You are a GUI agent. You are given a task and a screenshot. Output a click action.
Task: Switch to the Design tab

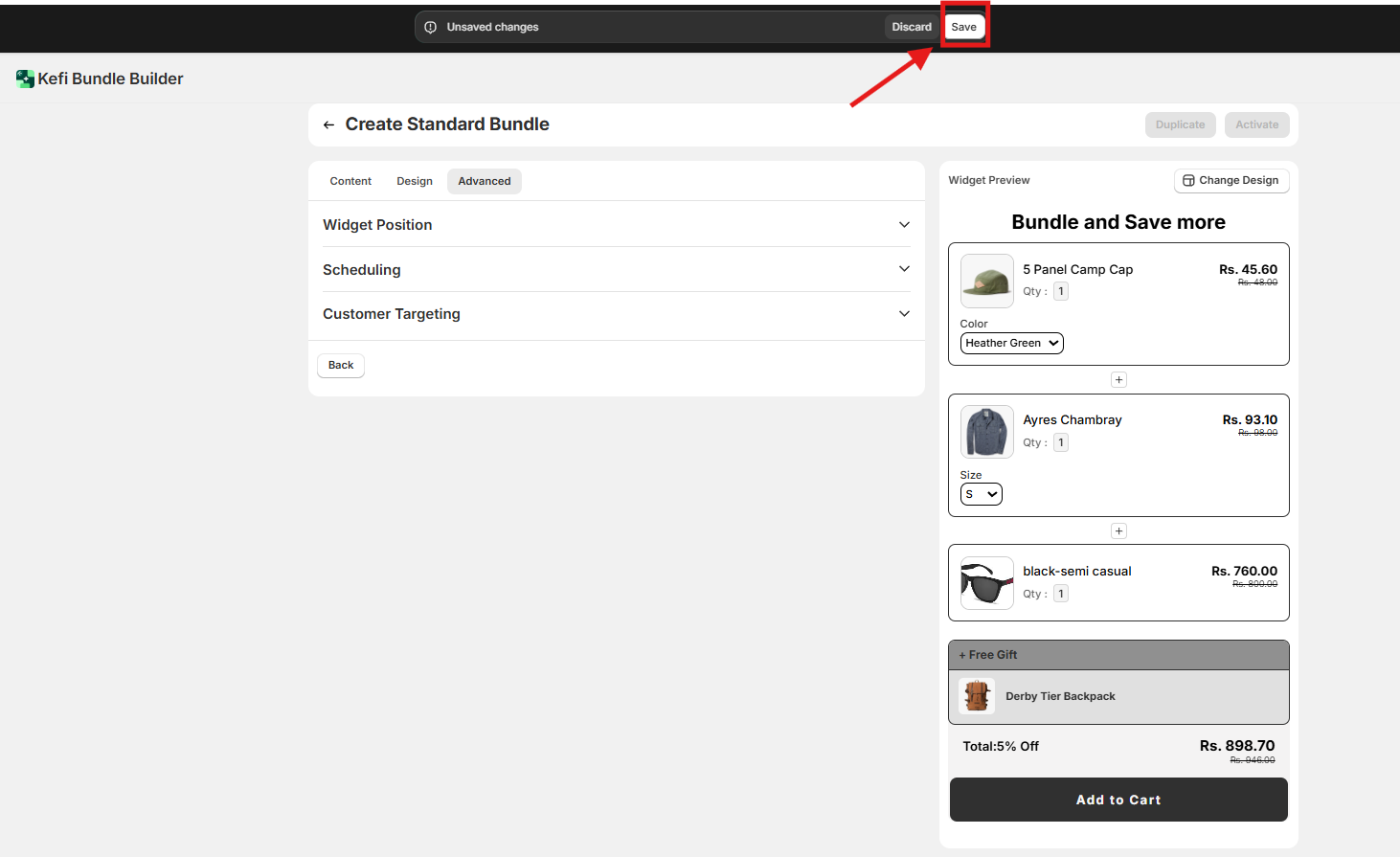pyautogui.click(x=415, y=181)
